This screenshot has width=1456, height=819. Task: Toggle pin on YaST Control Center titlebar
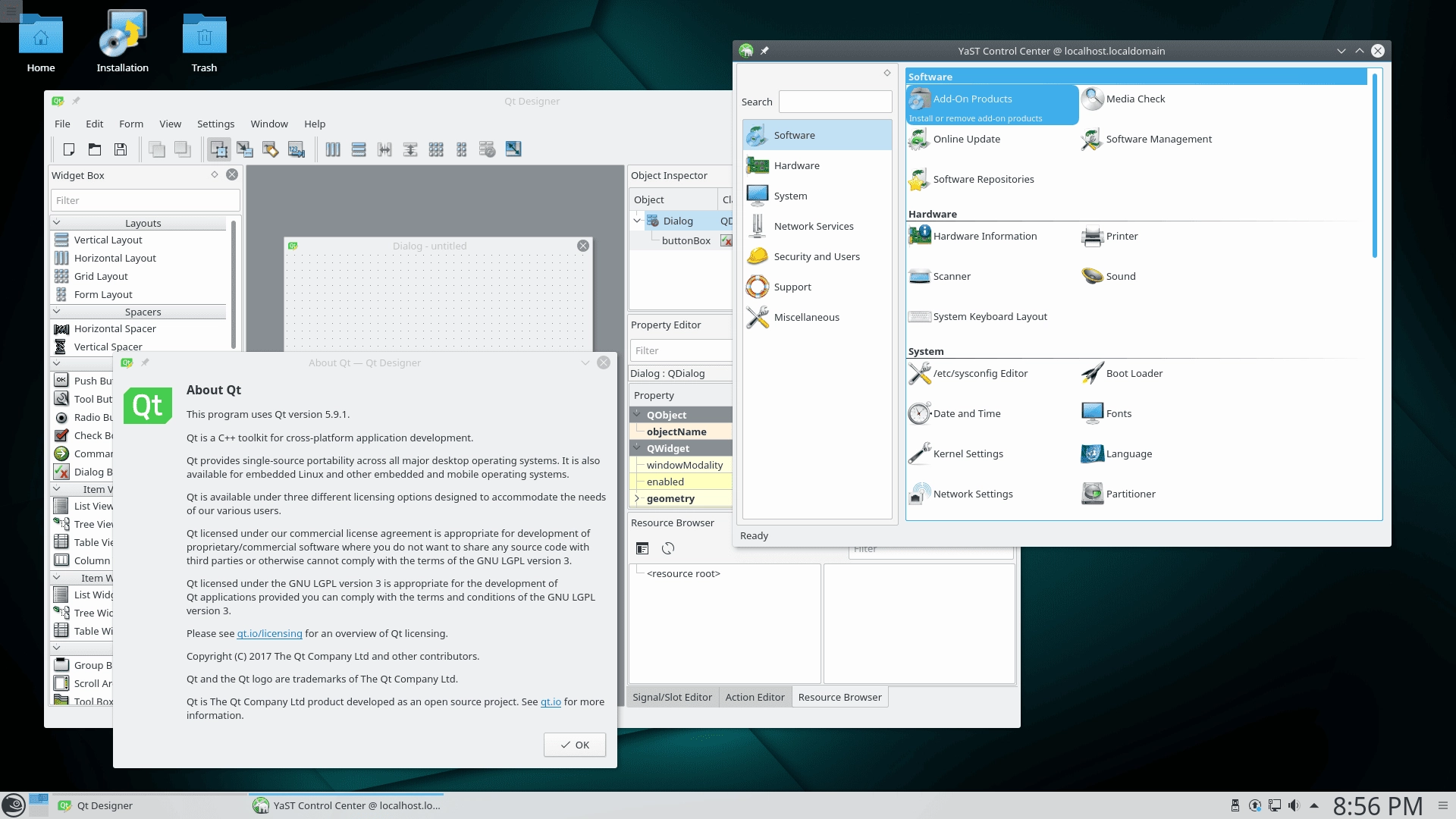click(764, 51)
